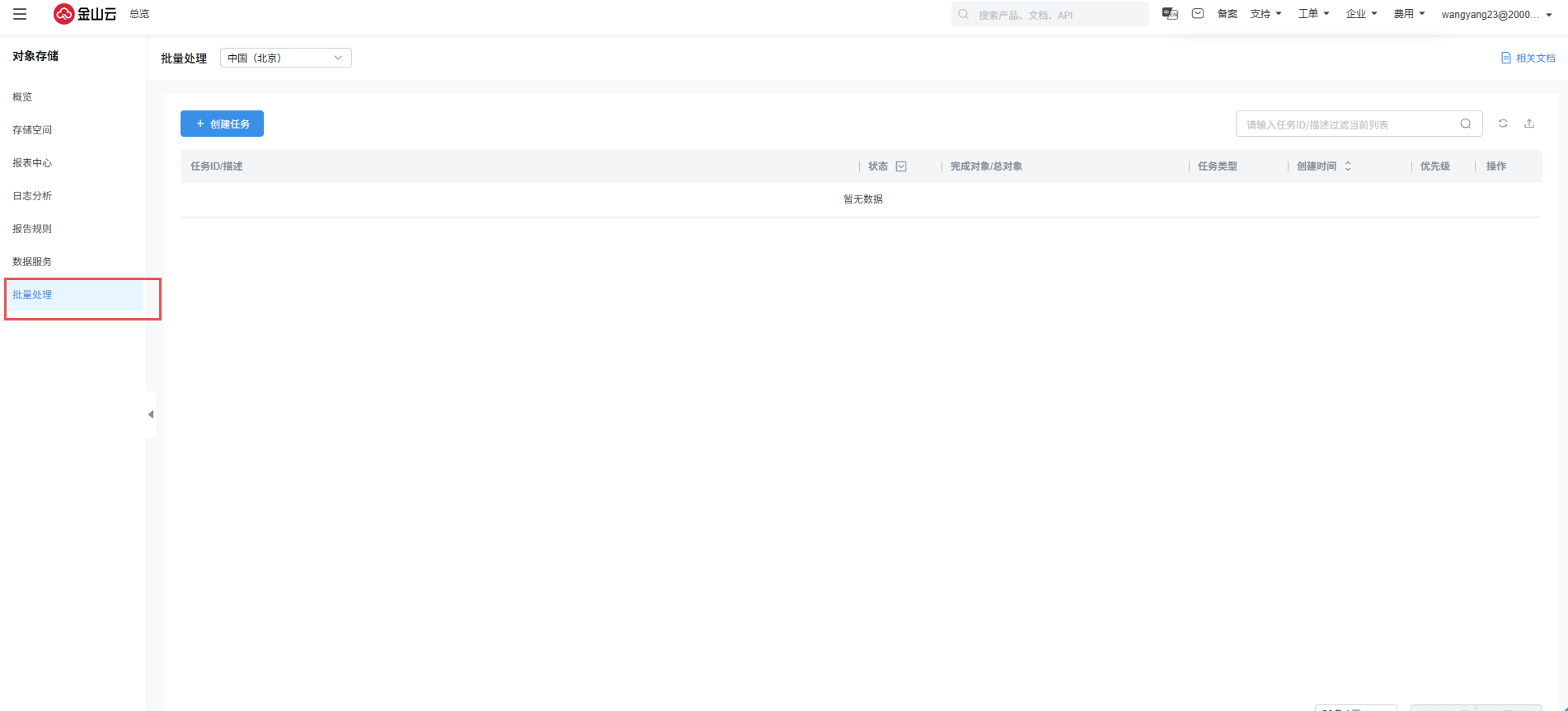The height and width of the screenshot is (711, 1568).
Task: Click the 备案 link in header
Action: 1227,14
